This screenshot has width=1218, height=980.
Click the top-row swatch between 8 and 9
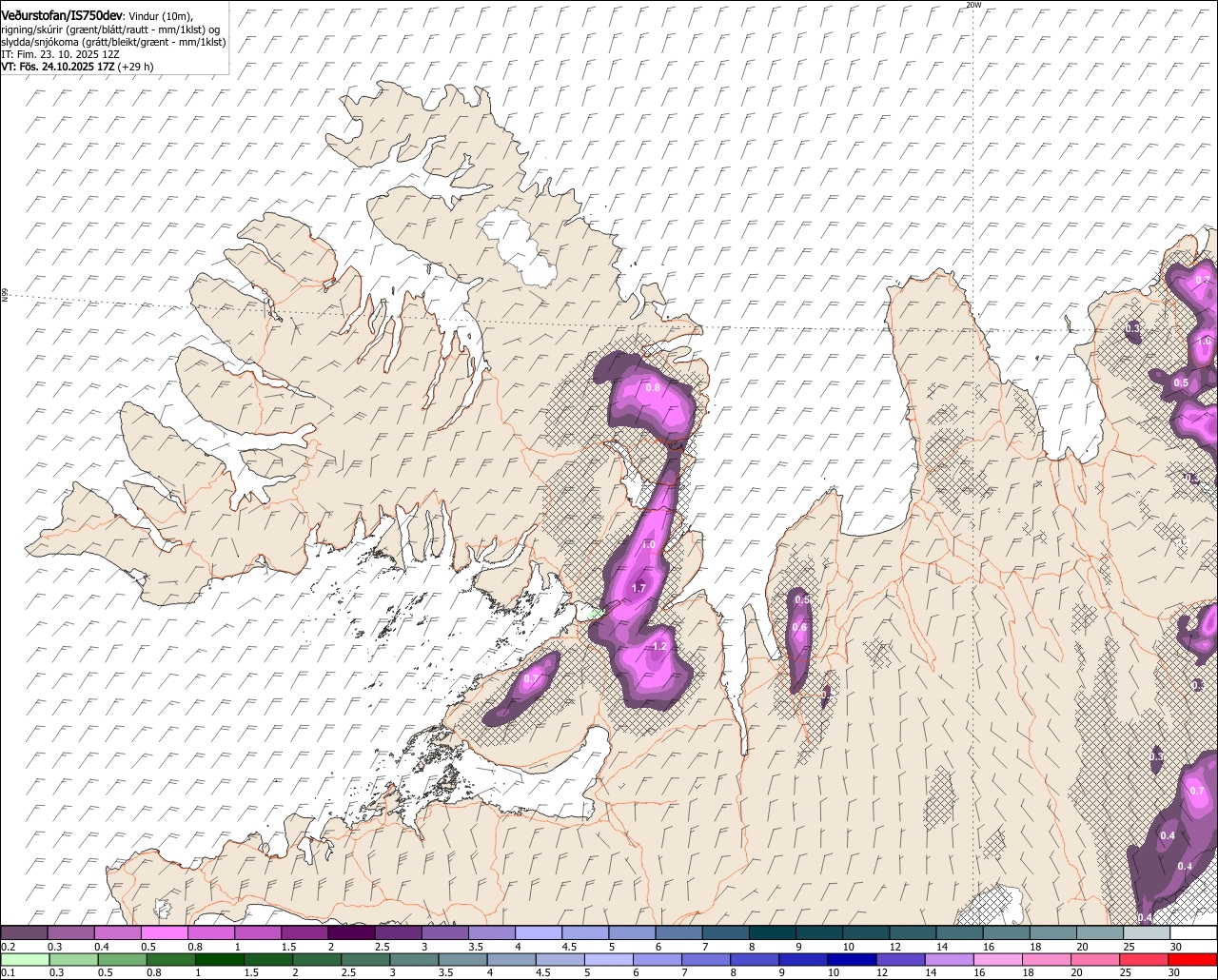click(x=773, y=933)
